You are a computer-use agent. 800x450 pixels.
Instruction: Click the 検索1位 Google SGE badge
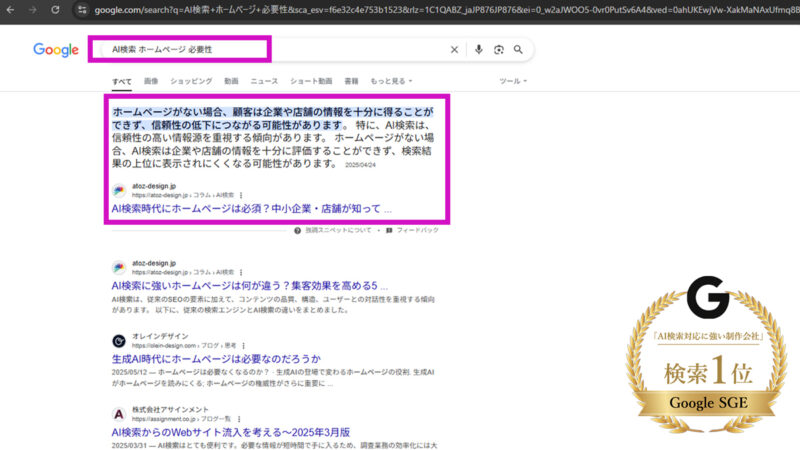[707, 355]
